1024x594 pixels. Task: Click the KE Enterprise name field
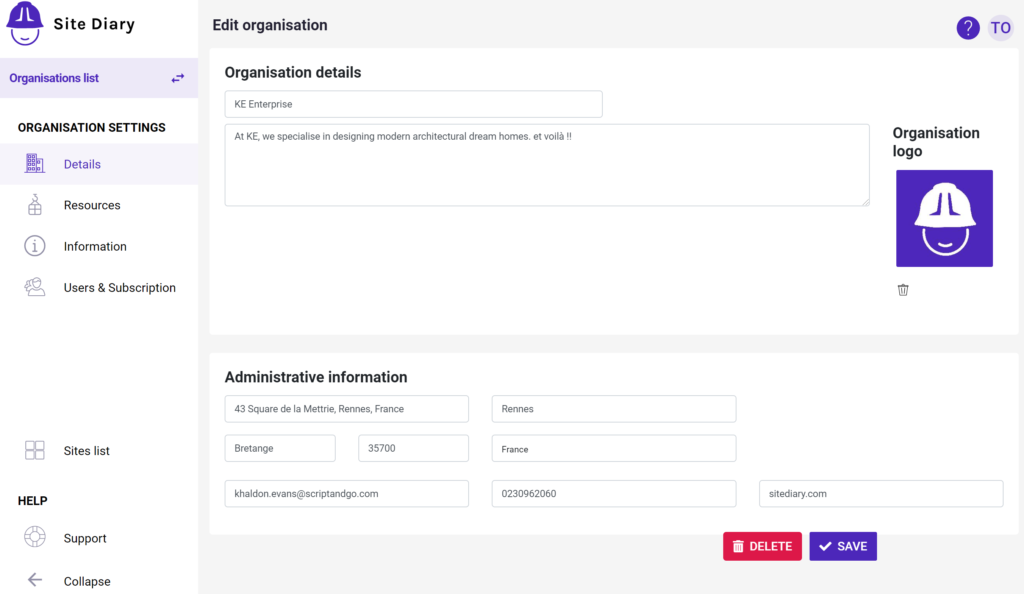(413, 104)
